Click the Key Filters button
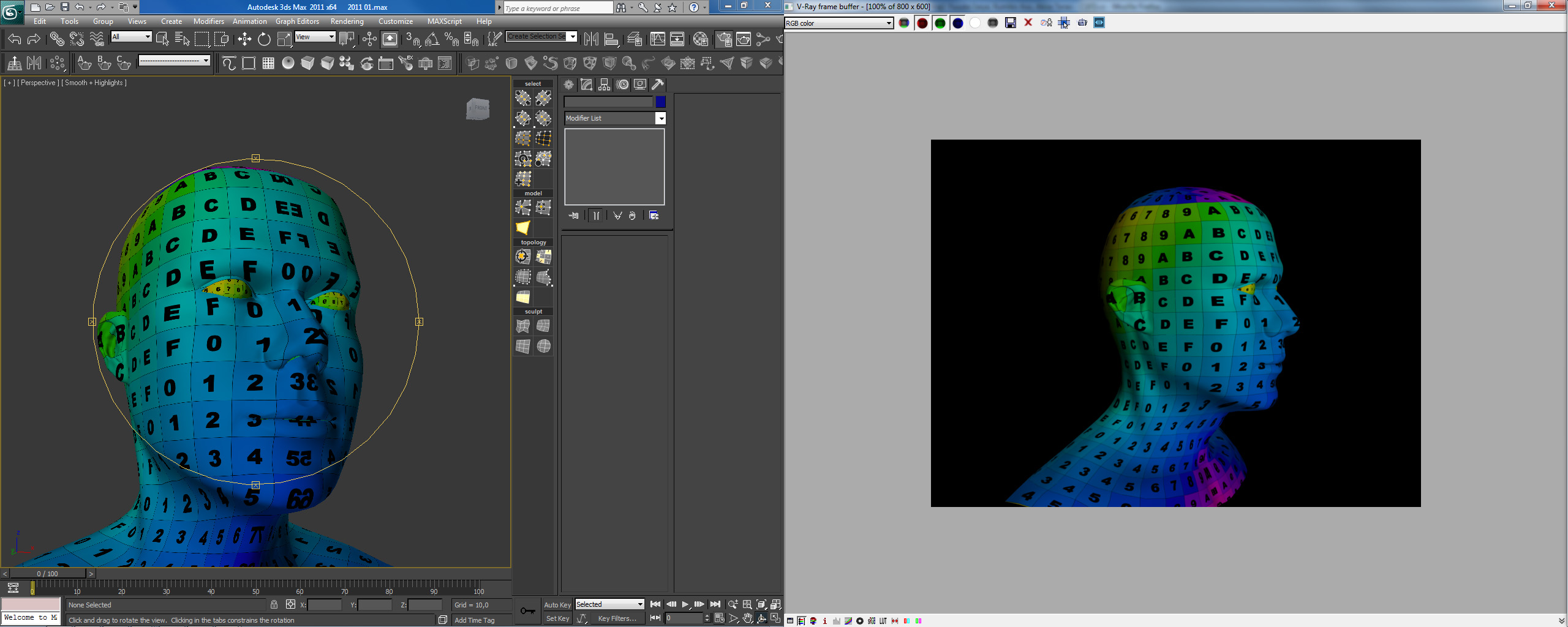 pos(617,618)
